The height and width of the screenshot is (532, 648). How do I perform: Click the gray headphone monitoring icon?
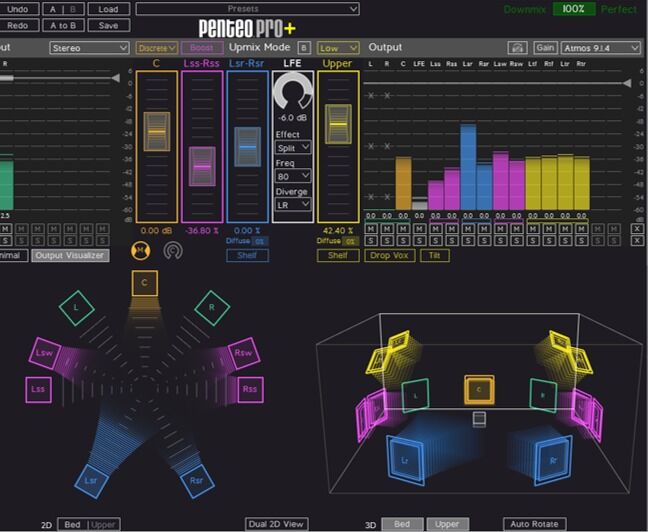coord(172,250)
